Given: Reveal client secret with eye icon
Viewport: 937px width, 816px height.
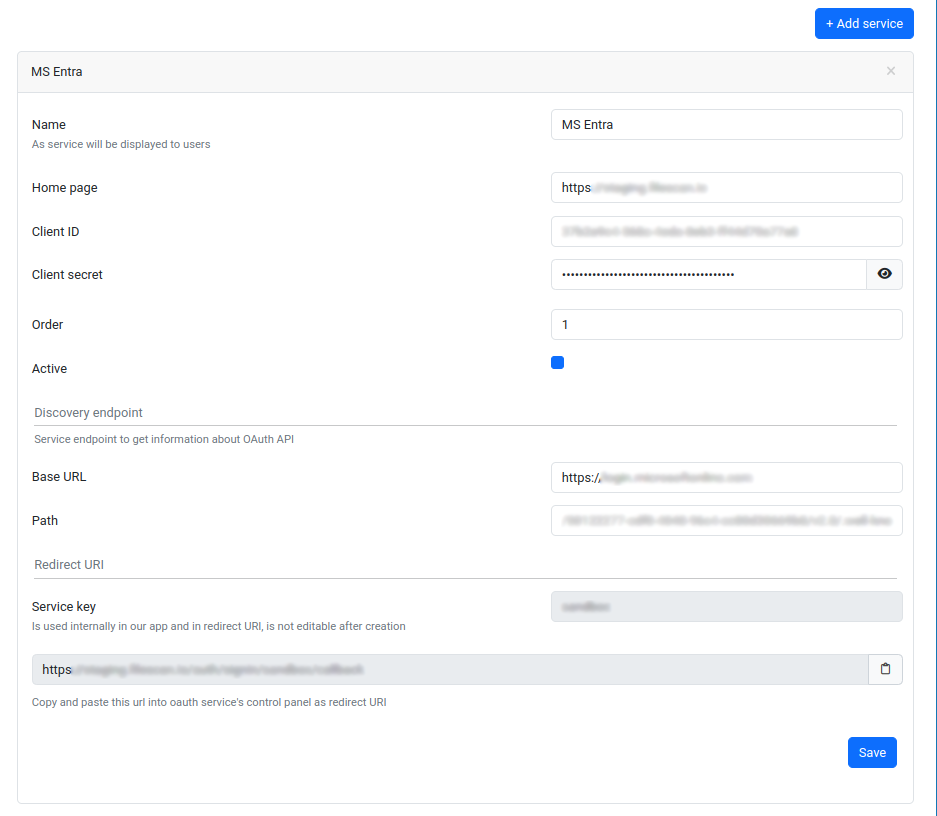Looking at the screenshot, I should 884,274.
